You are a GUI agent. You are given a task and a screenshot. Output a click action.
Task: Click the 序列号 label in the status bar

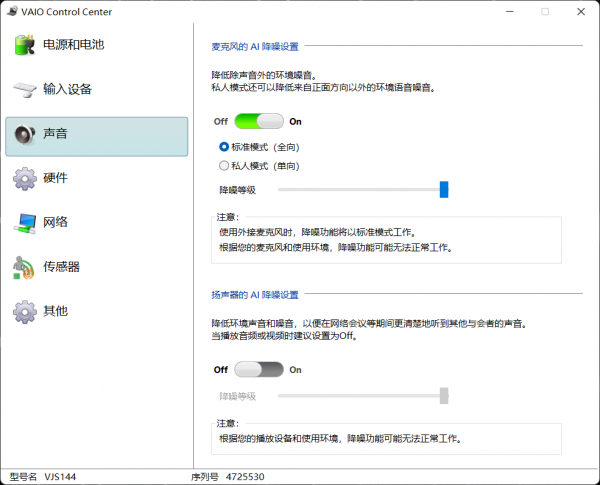[205, 477]
